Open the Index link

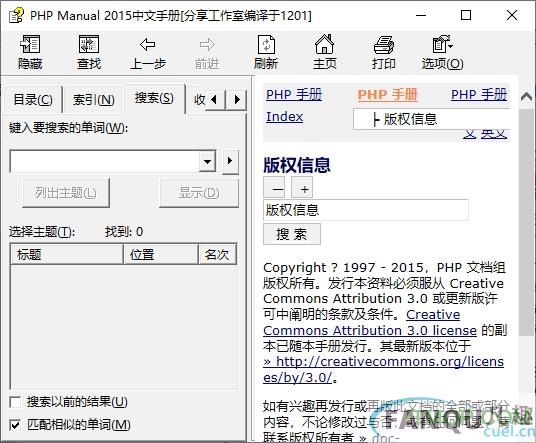[x=284, y=117]
